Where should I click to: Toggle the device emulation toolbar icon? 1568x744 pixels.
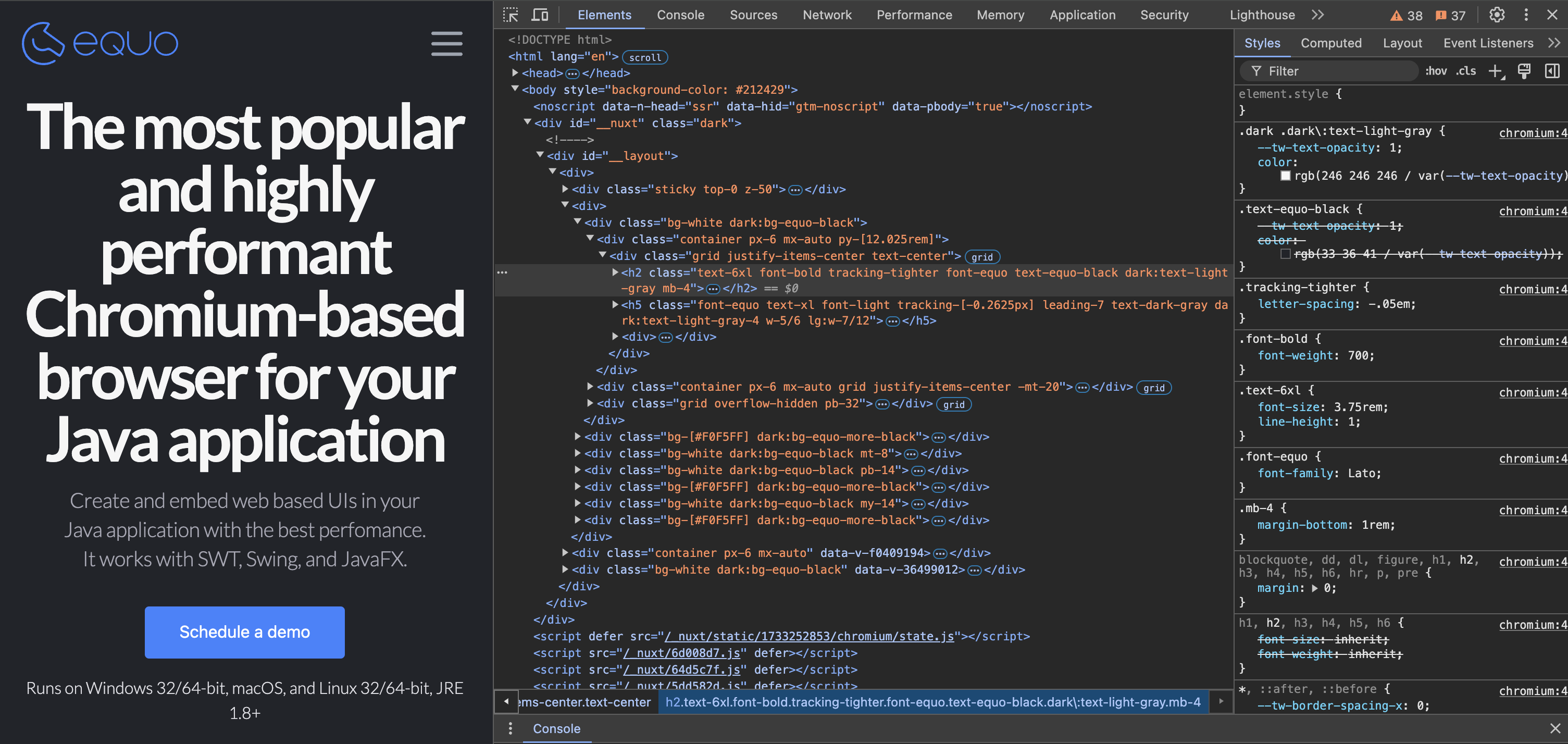point(539,15)
